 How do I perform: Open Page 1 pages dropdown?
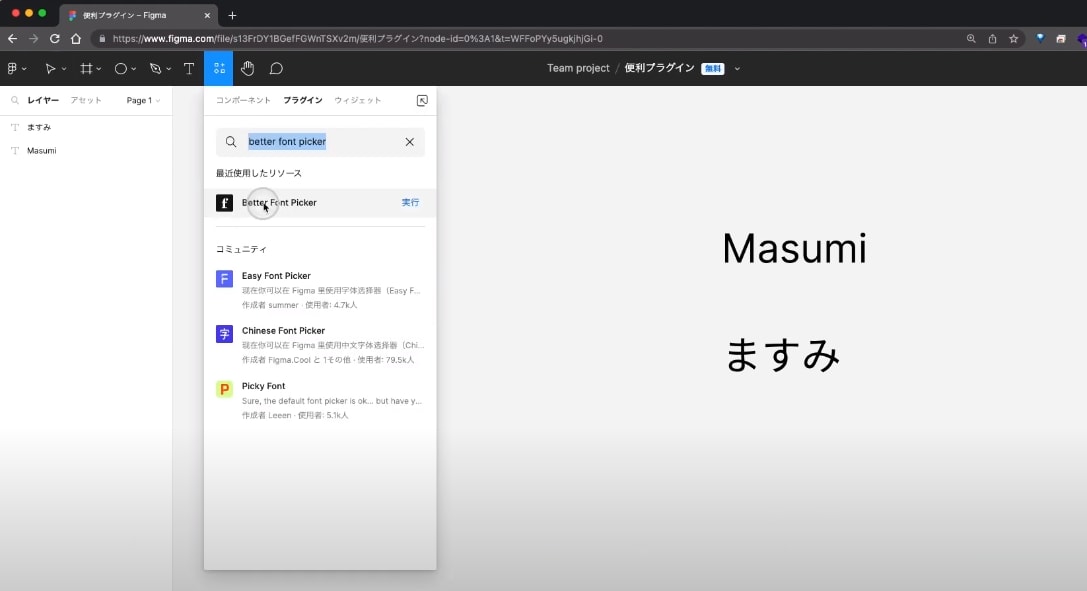point(144,100)
